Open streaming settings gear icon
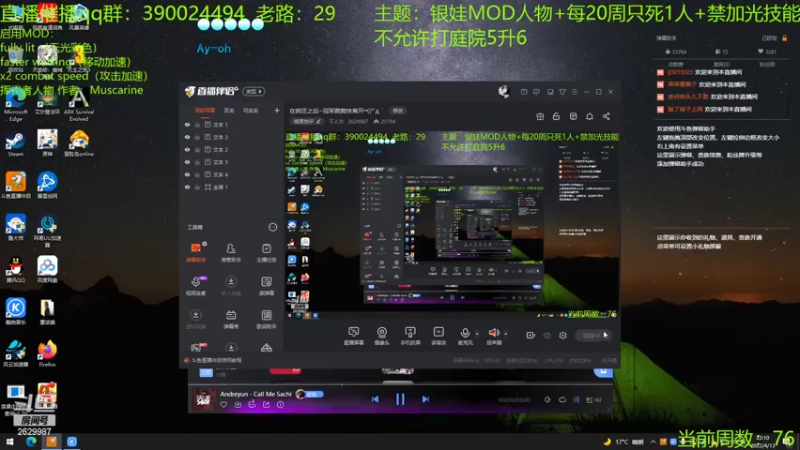 pos(563,335)
